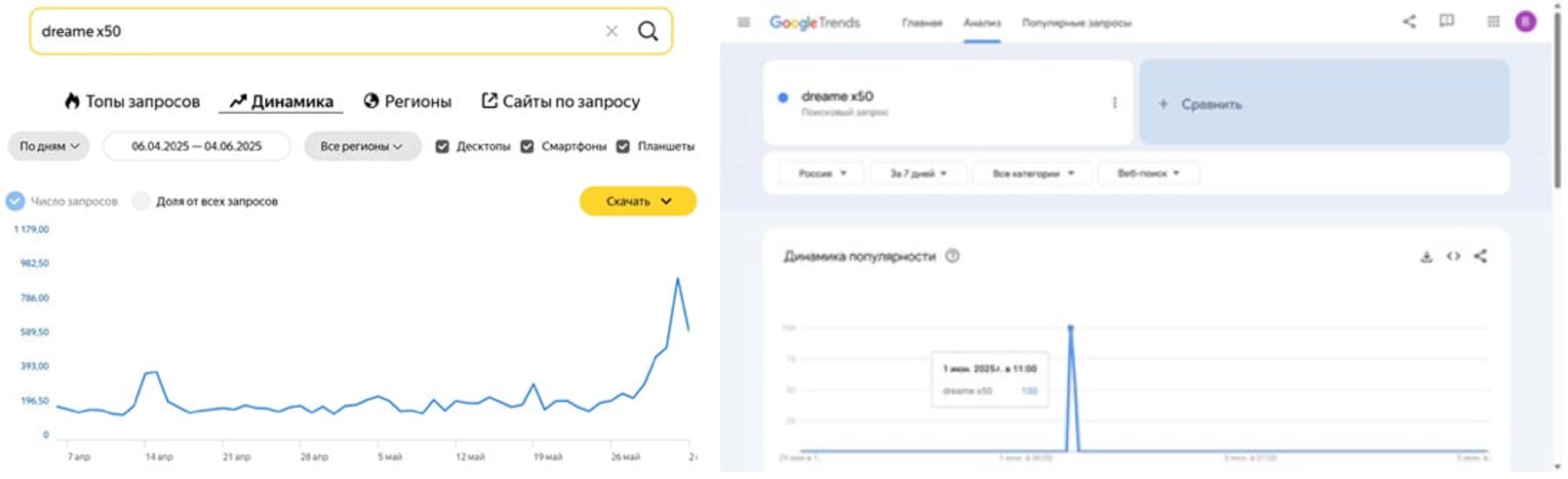Toggle the Смартфоны checkbox
The width and height of the screenshot is (1568, 479).
527,147
